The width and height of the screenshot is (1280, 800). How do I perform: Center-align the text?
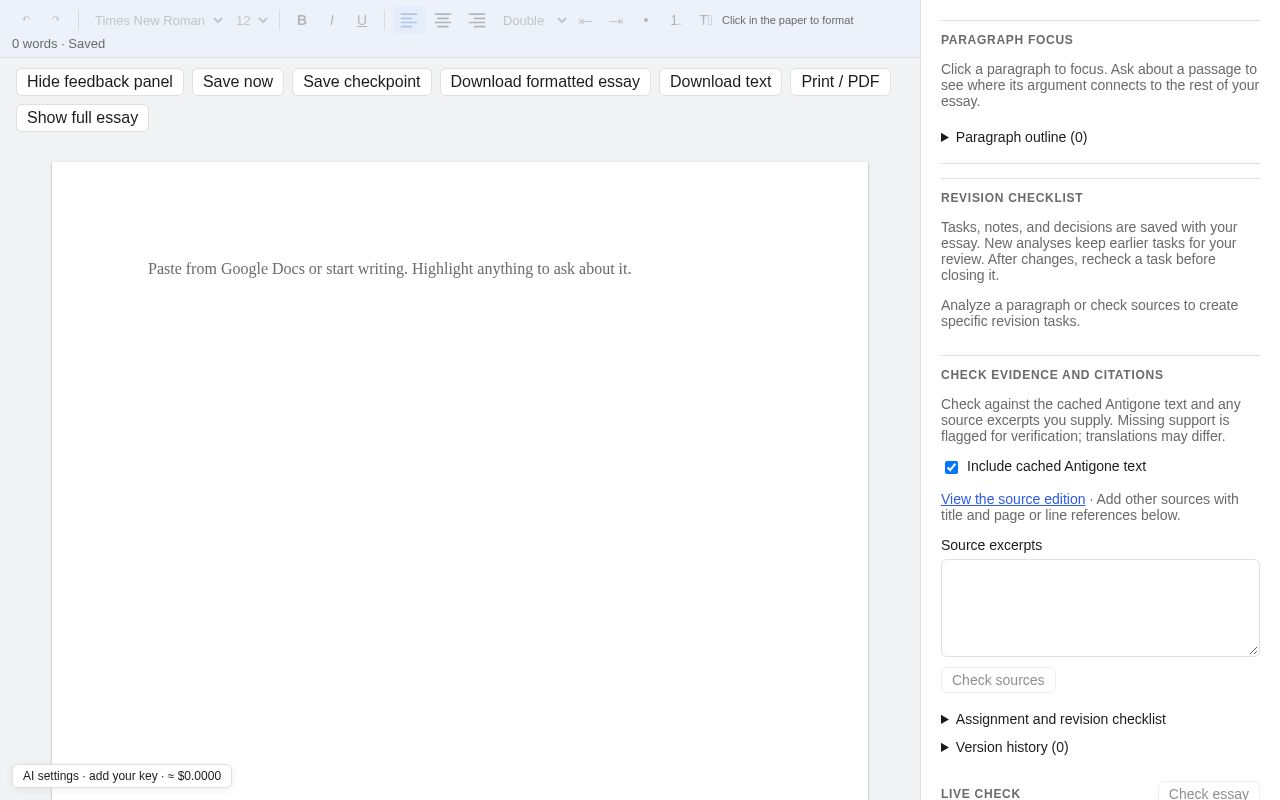click(443, 20)
